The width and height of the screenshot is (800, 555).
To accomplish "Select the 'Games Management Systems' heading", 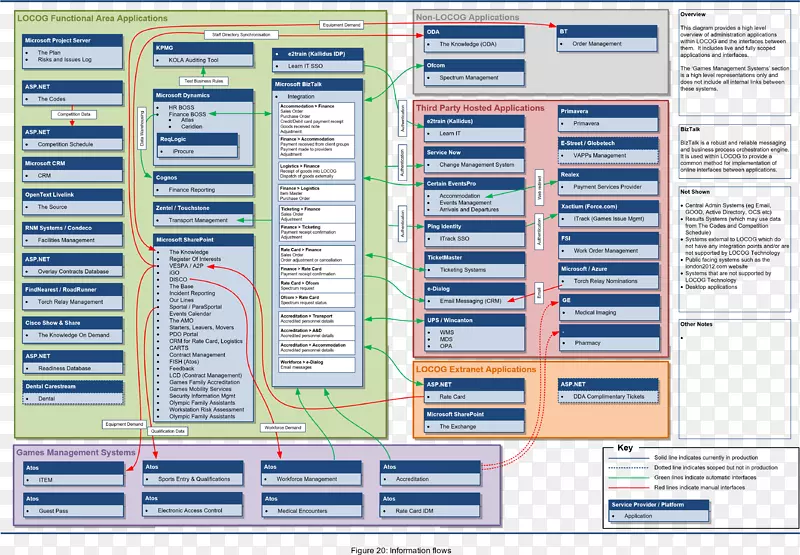I will [x=76, y=452].
